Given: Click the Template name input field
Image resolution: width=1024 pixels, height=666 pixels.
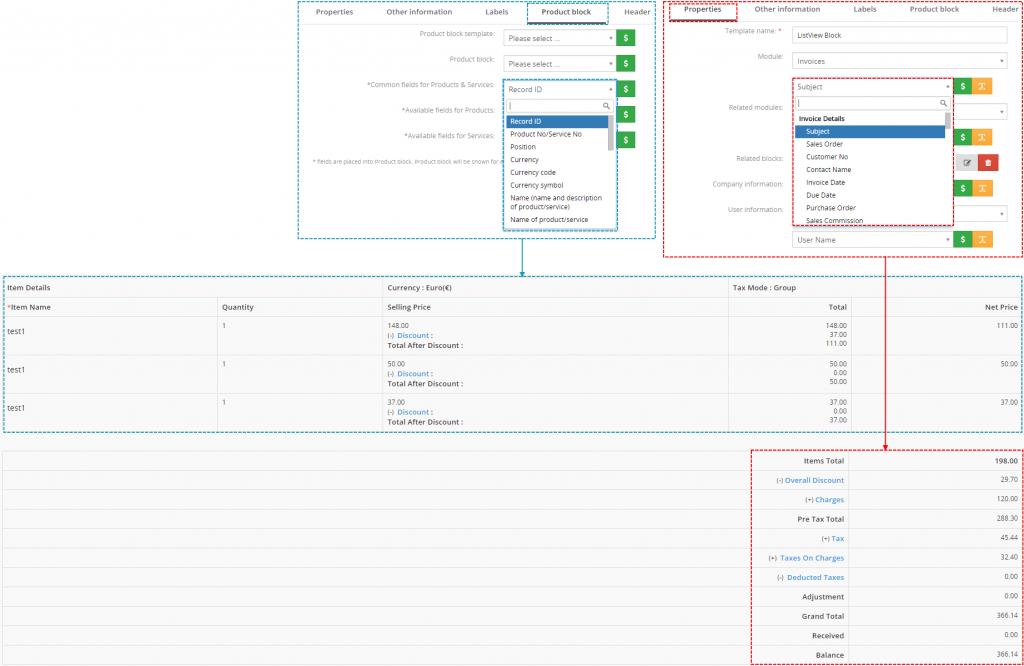Looking at the screenshot, I should (898, 35).
